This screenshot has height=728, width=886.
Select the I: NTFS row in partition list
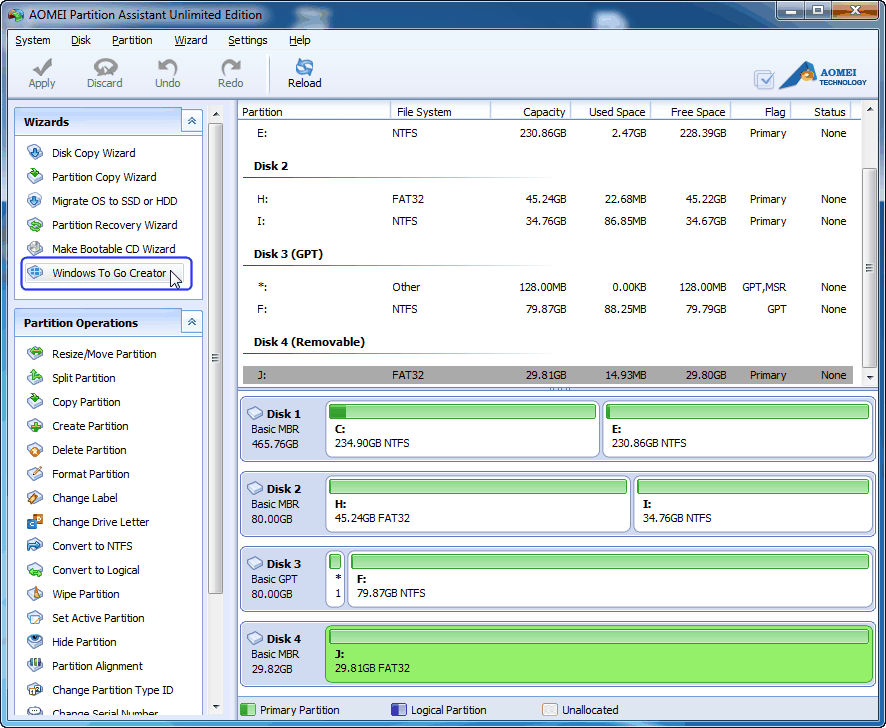tap(548, 221)
